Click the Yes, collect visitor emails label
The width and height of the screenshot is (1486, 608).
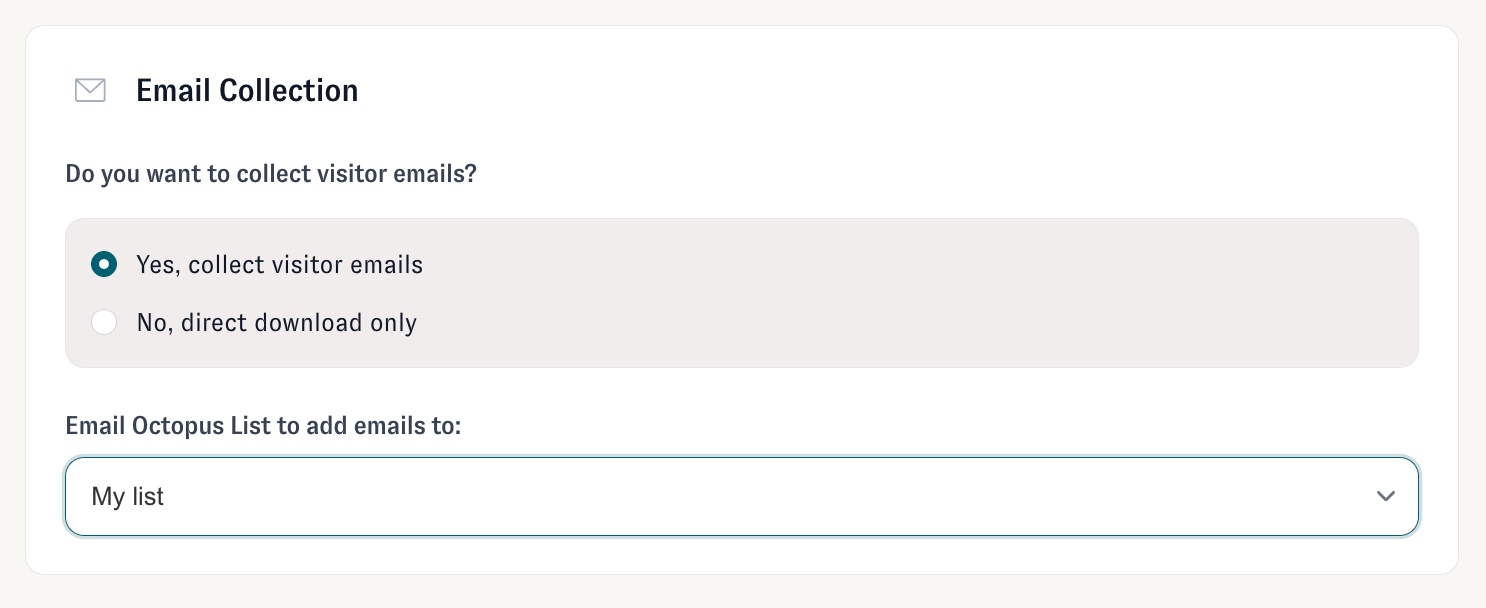tap(280, 264)
